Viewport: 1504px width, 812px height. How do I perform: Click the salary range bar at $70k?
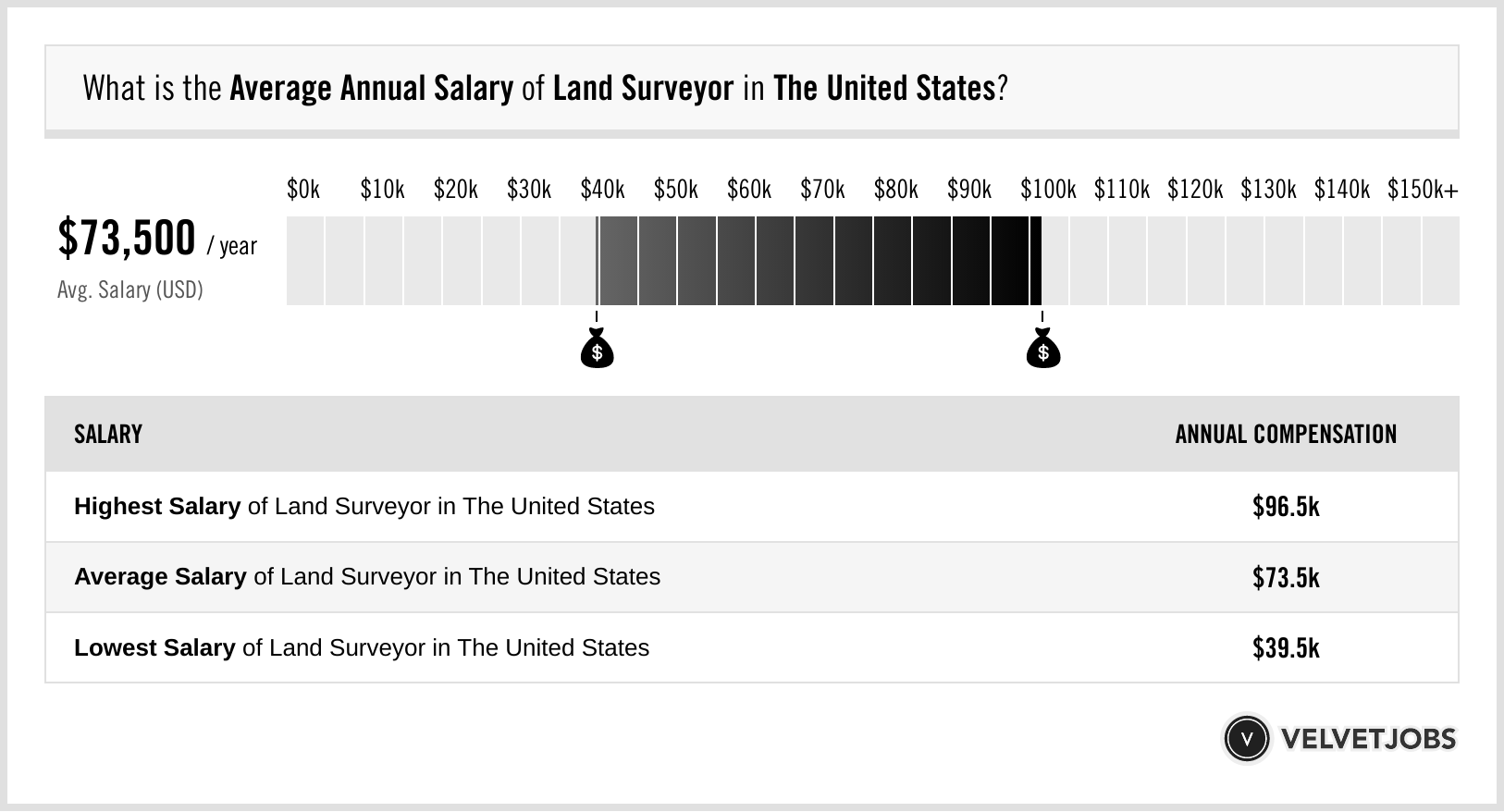coord(816,261)
